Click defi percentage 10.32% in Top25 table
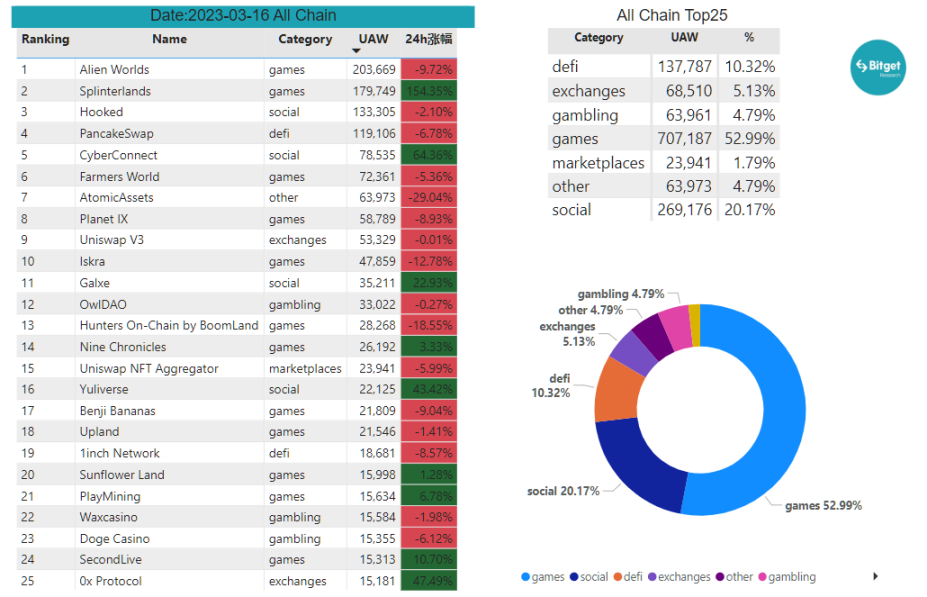Screen dimensions: 927x597 point(750,66)
